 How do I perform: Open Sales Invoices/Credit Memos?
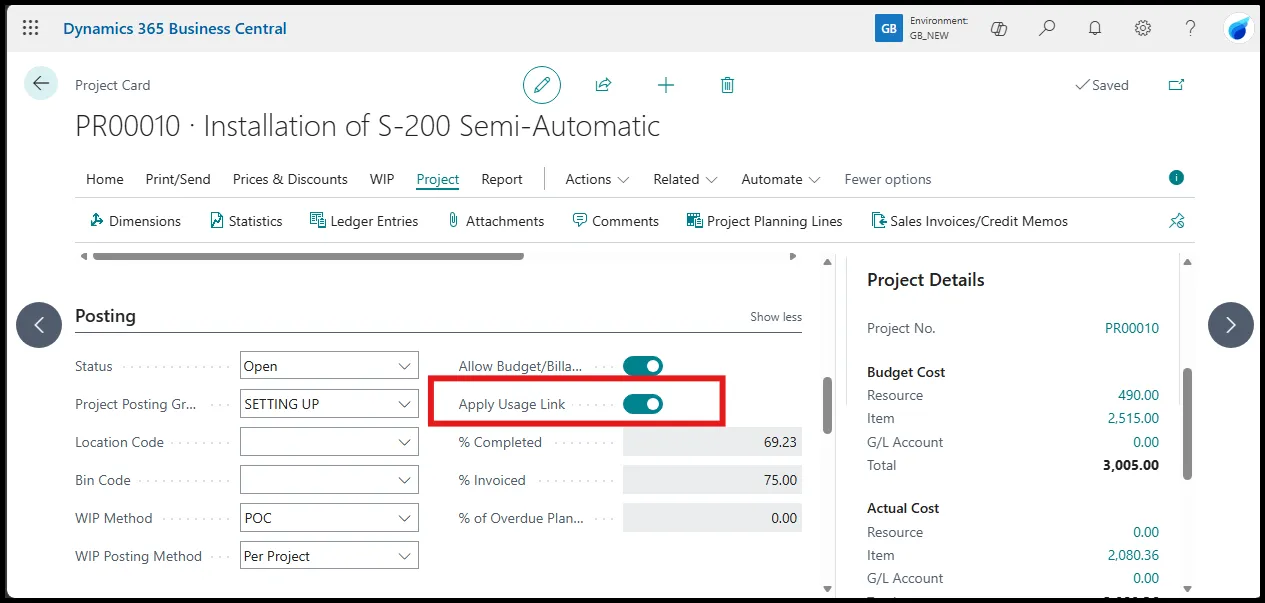pos(970,221)
